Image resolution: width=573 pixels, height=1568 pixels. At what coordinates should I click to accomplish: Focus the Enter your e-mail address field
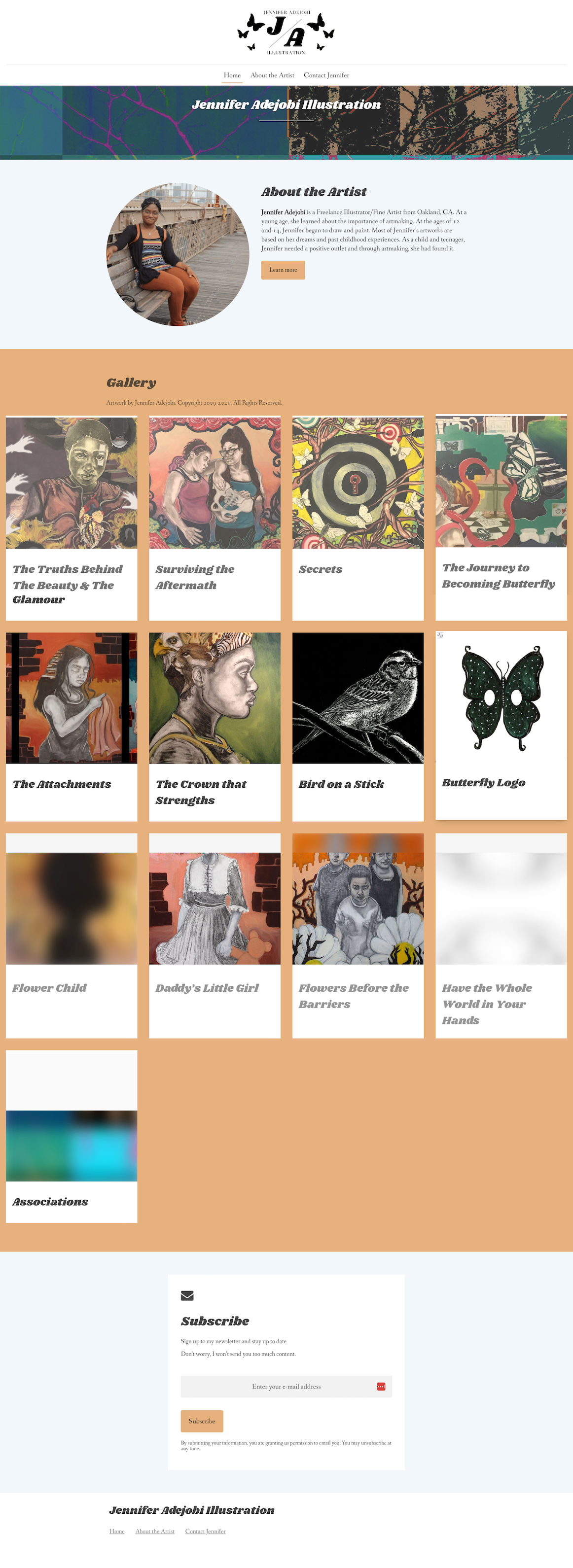tap(286, 1387)
